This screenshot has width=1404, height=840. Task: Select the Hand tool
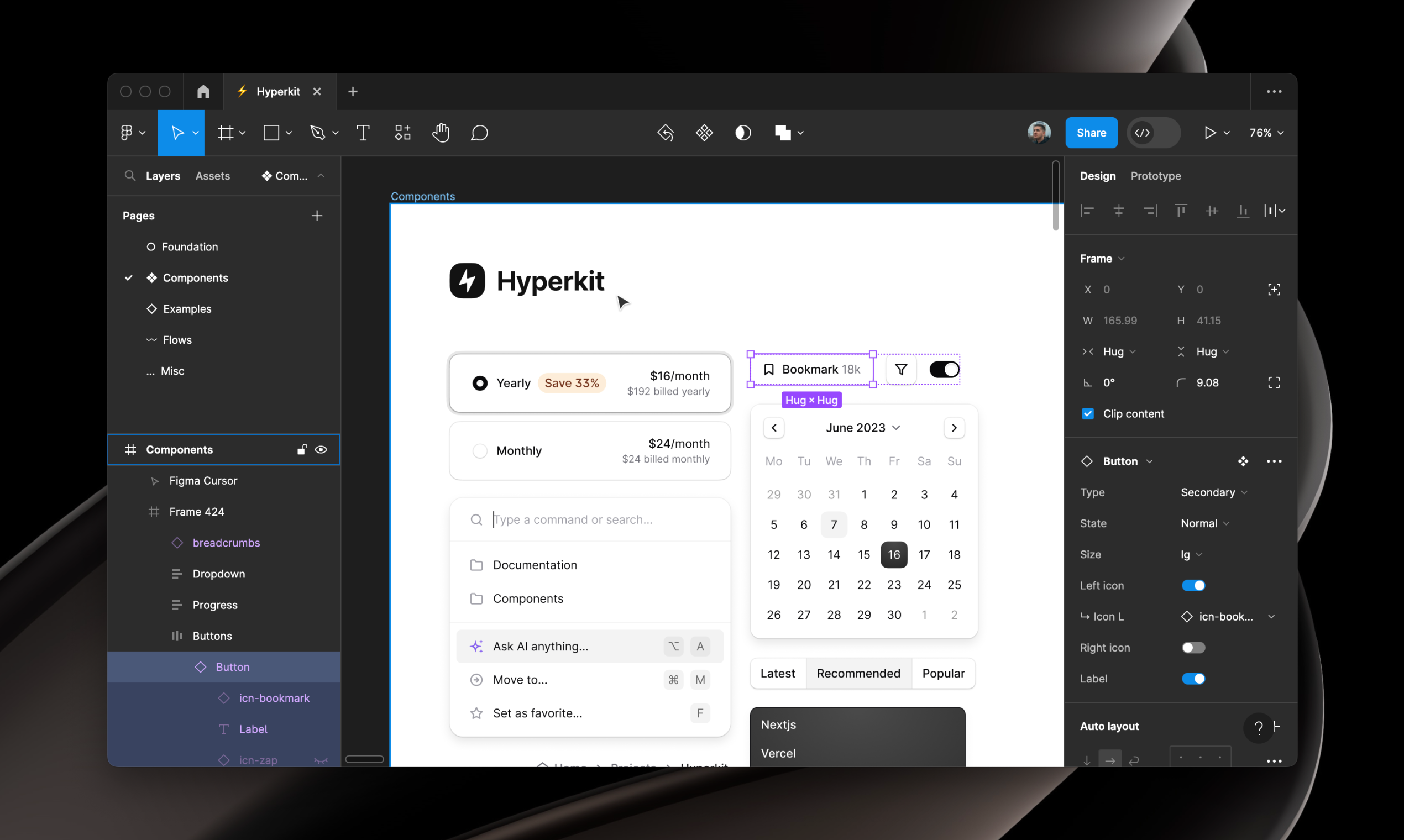(441, 133)
